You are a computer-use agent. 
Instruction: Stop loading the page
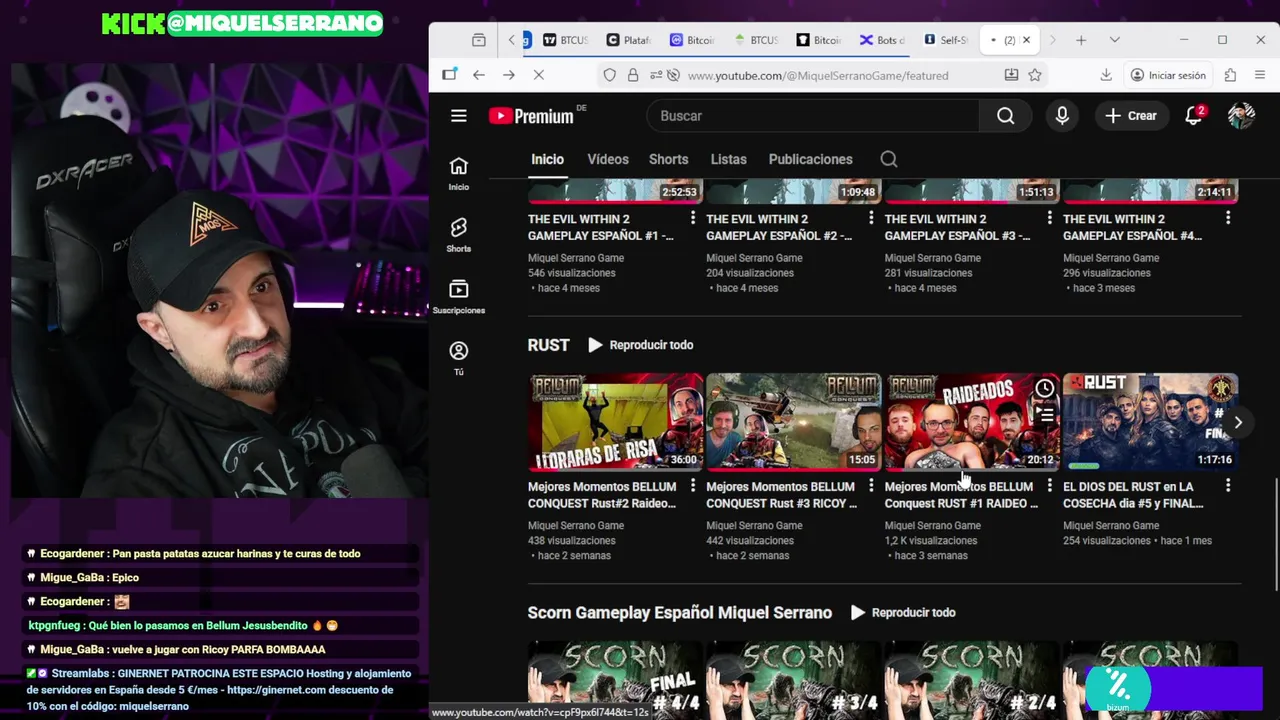coord(539,75)
